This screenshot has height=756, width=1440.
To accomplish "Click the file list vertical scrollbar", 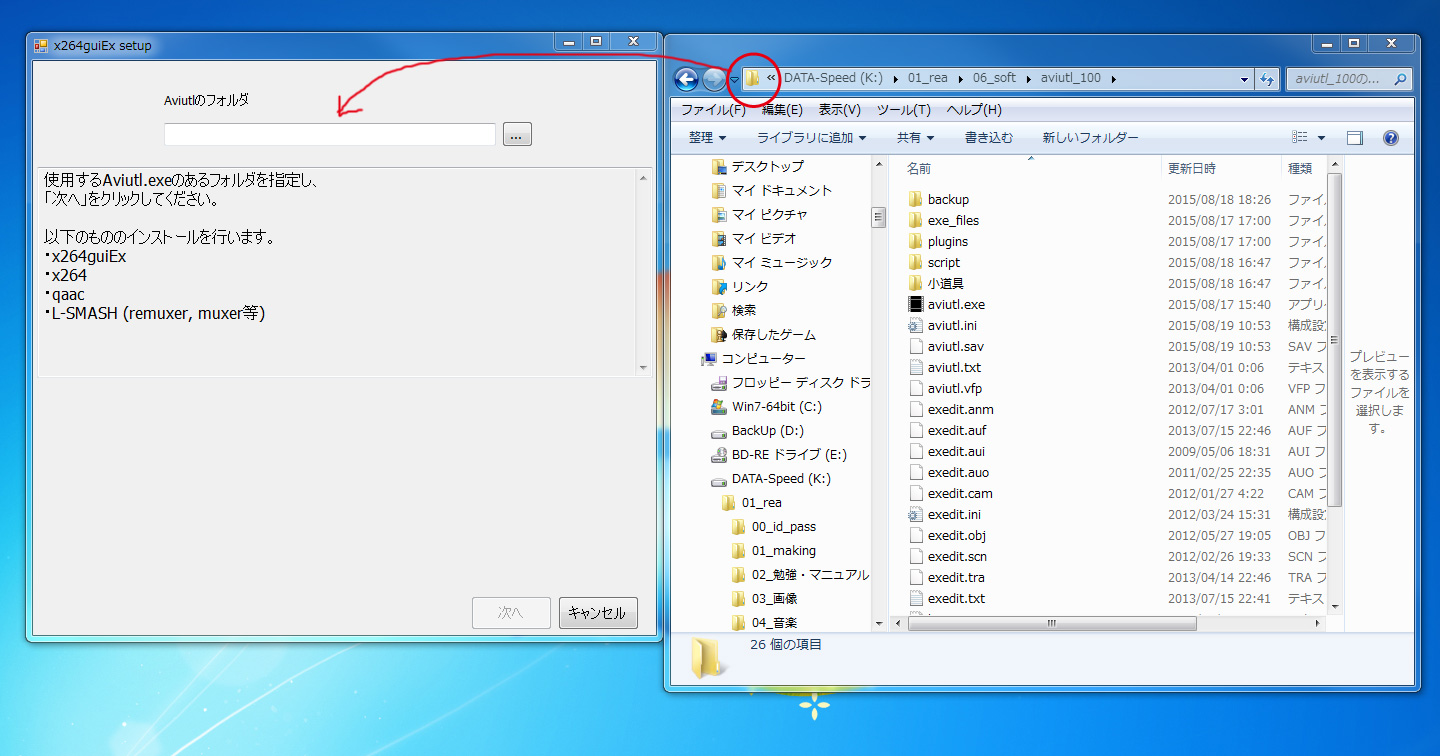I will point(1334,340).
